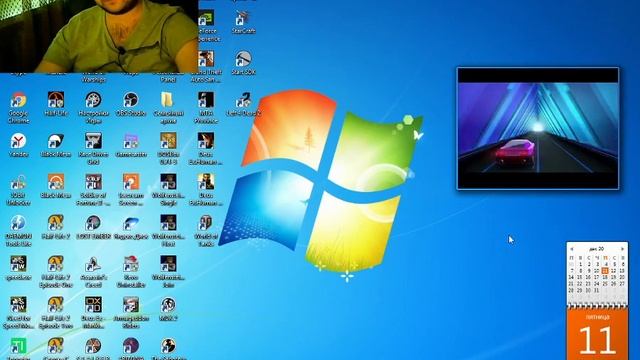
Task: Launch the Half-Life 2 shortcut
Action: pos(56,227)
